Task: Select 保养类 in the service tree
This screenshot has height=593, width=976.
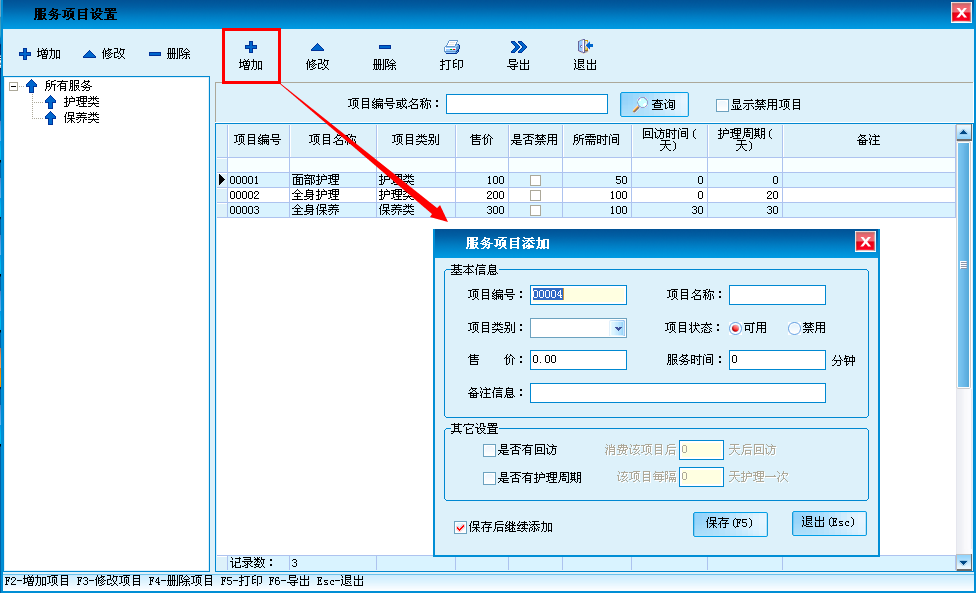Action: (x=81, y=118)
